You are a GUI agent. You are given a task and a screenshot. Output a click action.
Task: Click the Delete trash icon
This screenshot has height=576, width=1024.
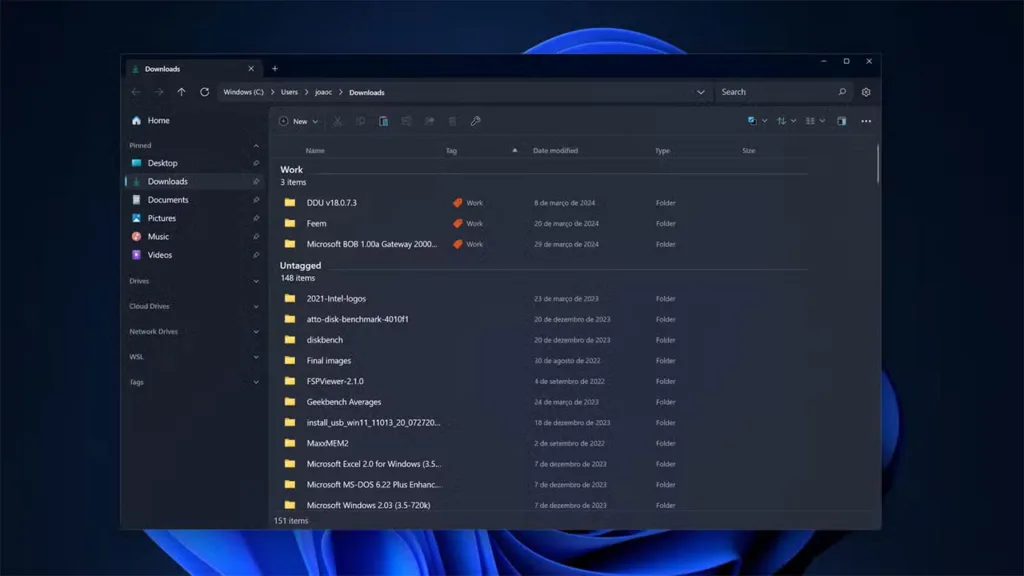pos(453,121)
